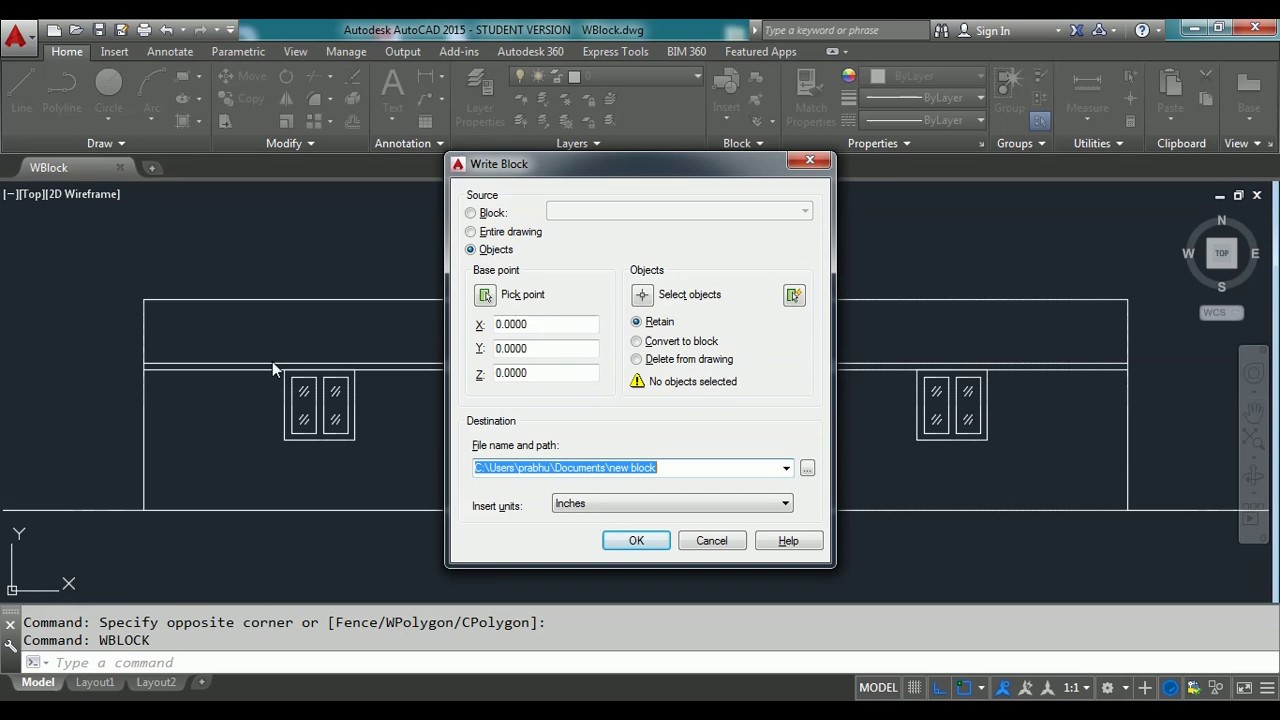Click the browse ellipsis button for file path
Screen dimensions: 1280x720
[x=807, y=468]
